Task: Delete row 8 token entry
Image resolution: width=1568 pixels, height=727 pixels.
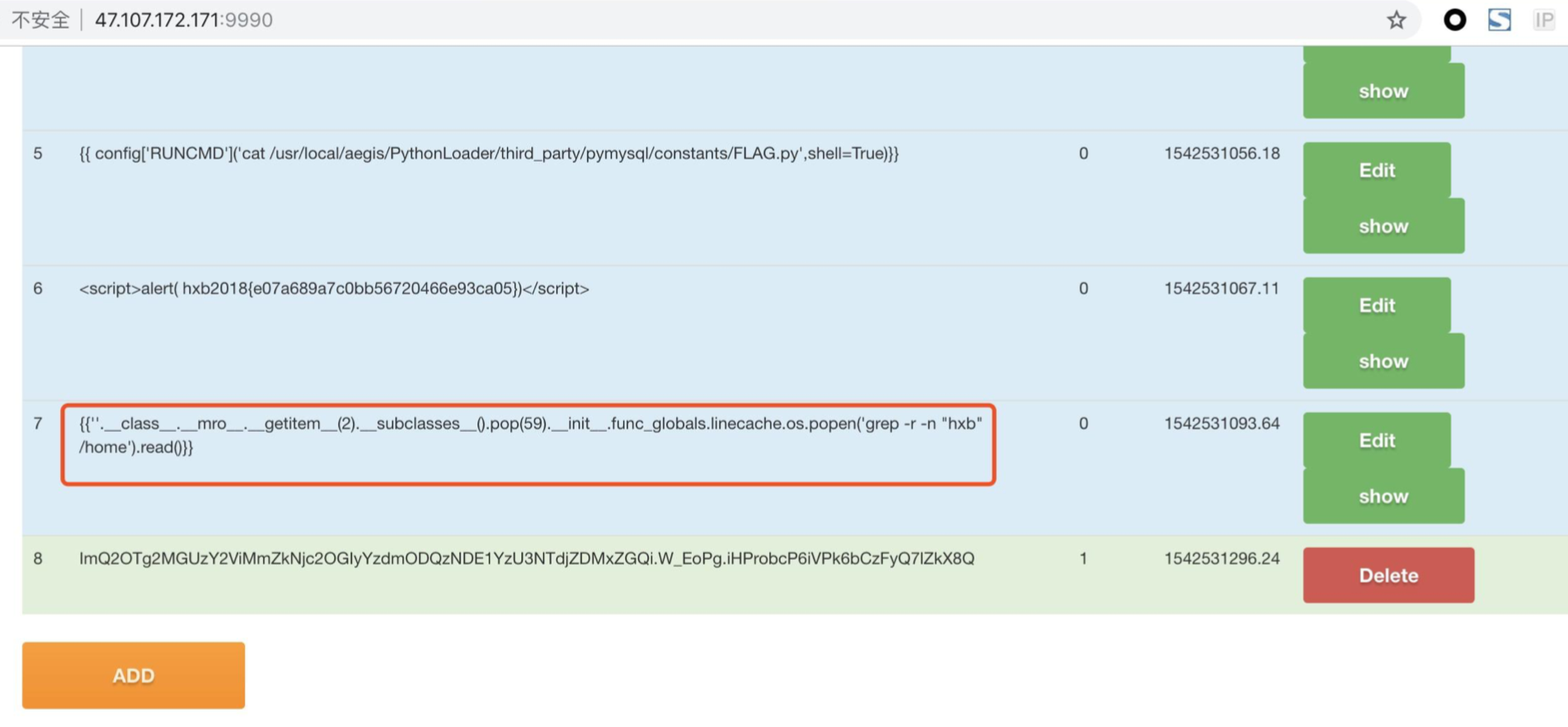Action: (1388, 575)
